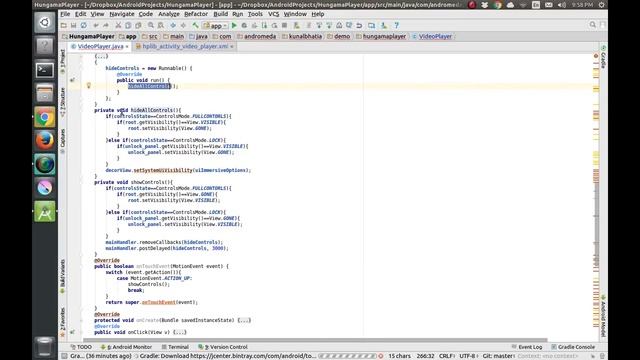Navigate Forward using the toolbar arrow
The height and width of the screenshot is (360, 640).
coord(183,25)
